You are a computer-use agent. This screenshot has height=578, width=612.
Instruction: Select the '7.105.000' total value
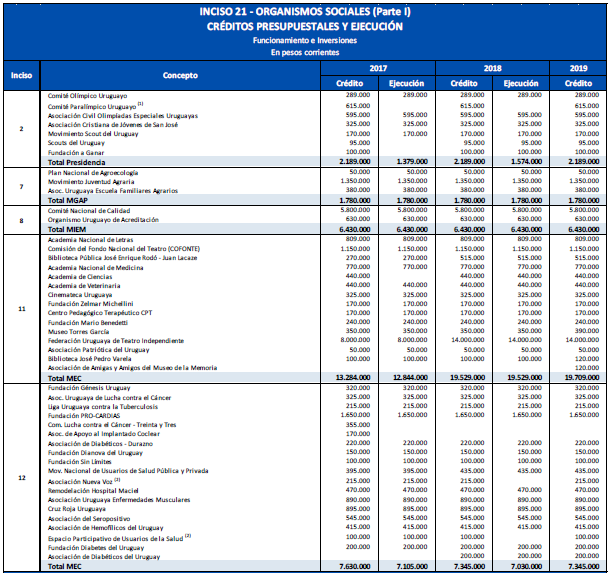pyautogui.click(x=412, y=566)
